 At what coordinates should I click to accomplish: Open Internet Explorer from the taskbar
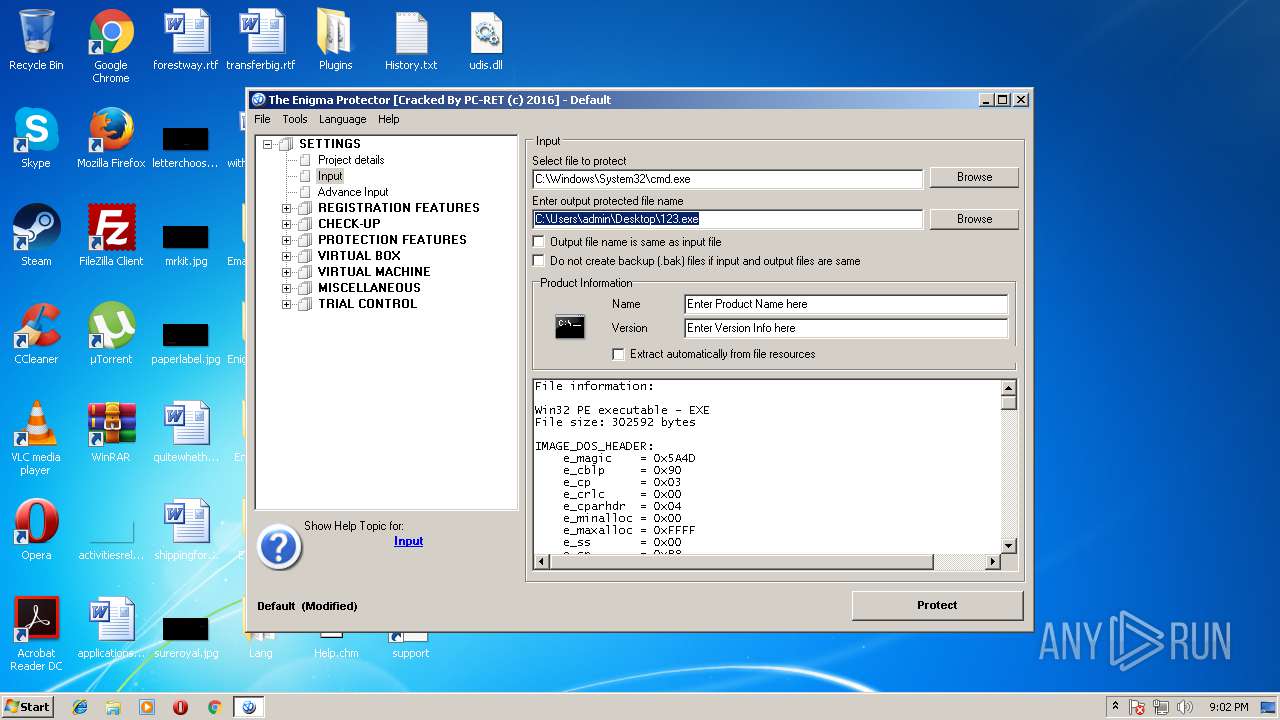point(80,707)
